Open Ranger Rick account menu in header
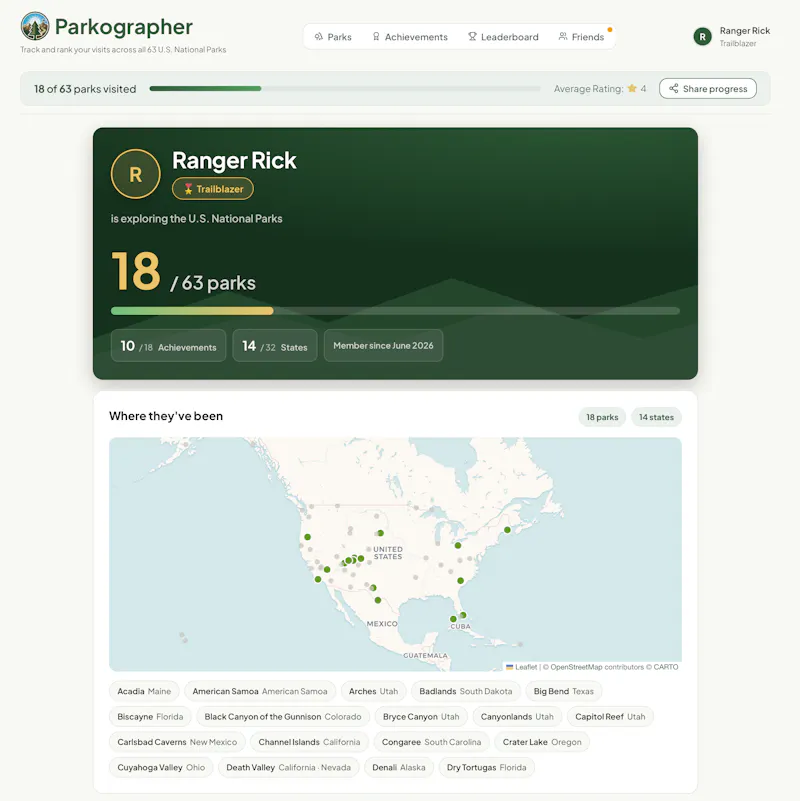The image size is (800, 801). (732, 37)
